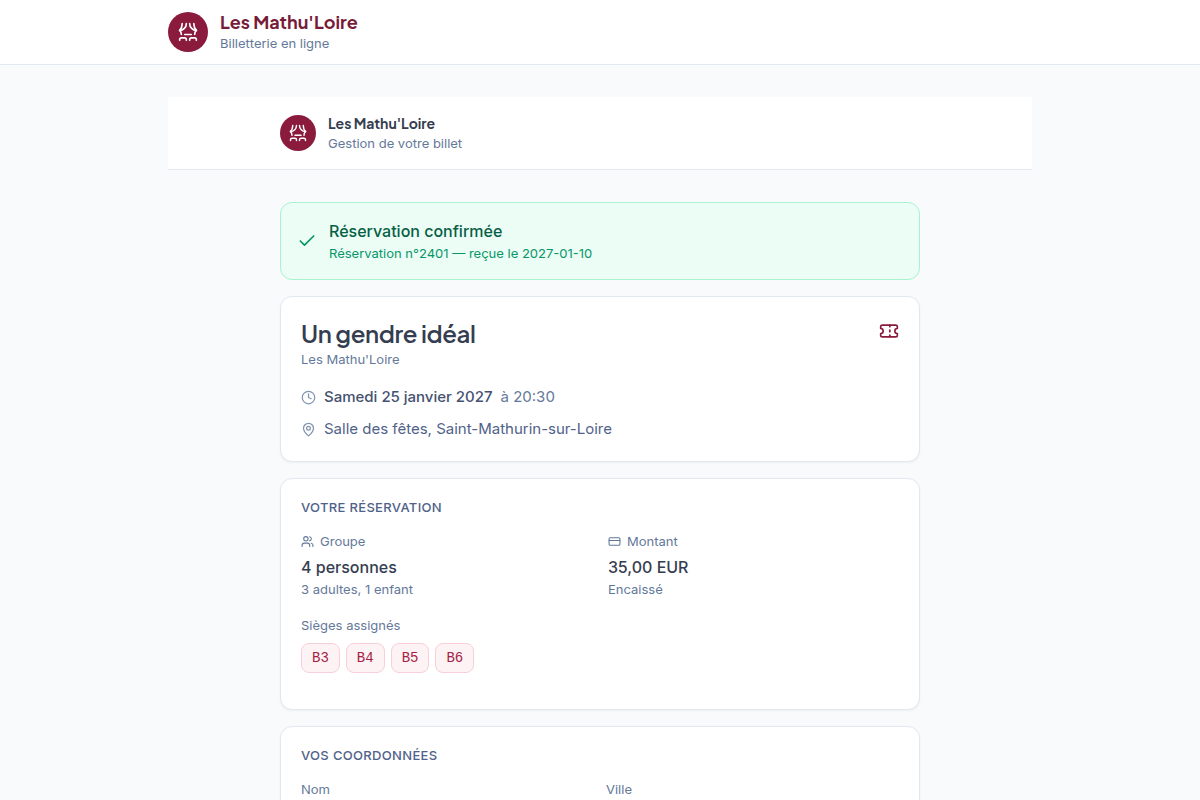Viewport: 1200px width, 800px height.
Task: Click the reservation n°2401 line
Action: 460,254
